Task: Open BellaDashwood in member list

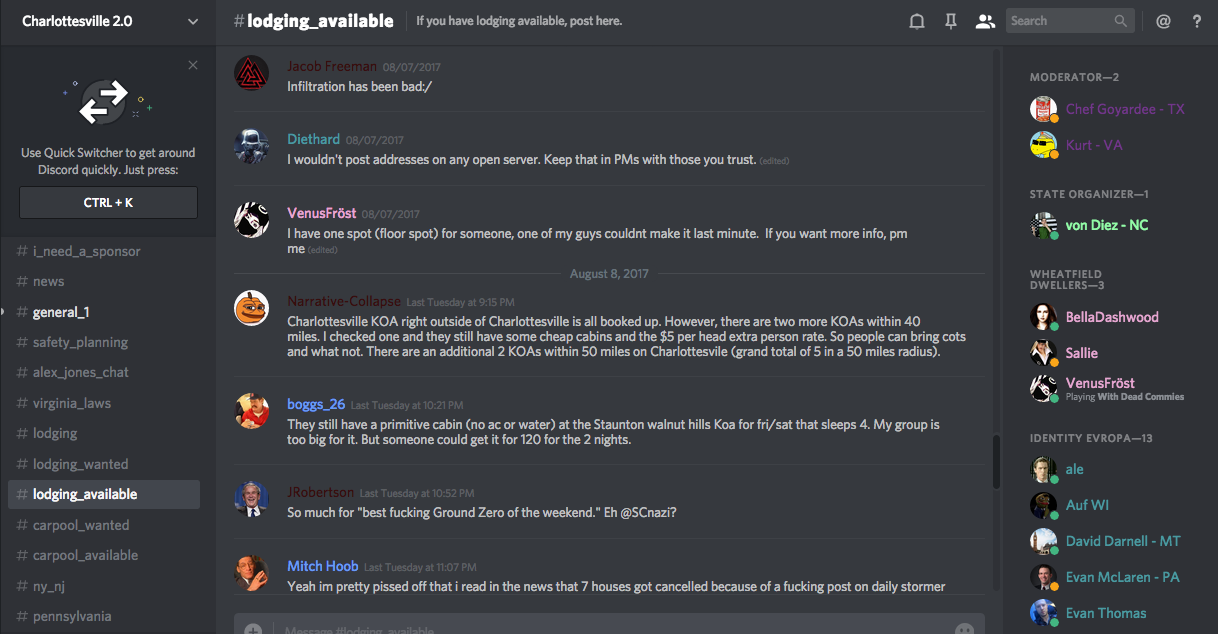Action: [1111, 317]
